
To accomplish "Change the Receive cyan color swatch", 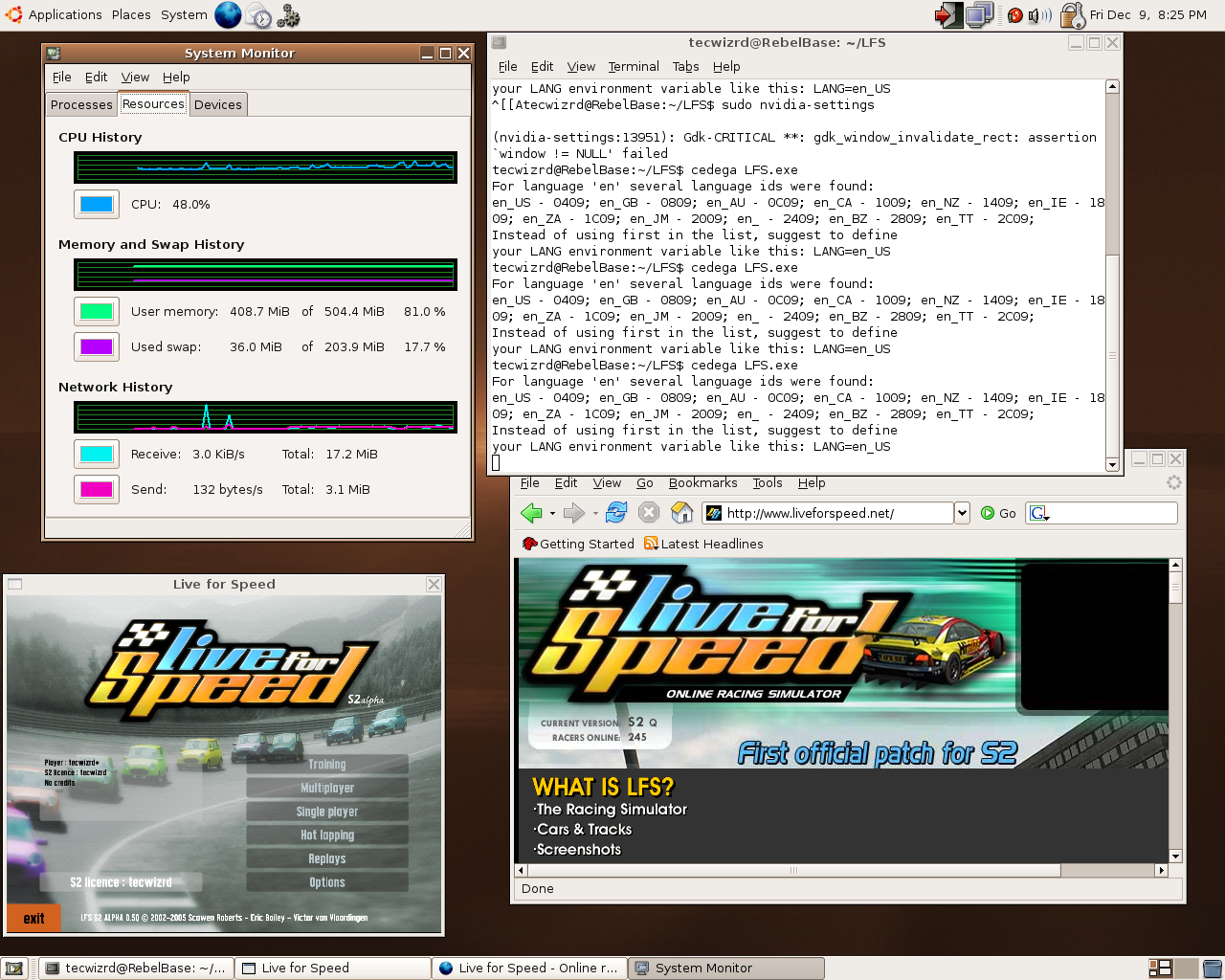I will 97,454.
